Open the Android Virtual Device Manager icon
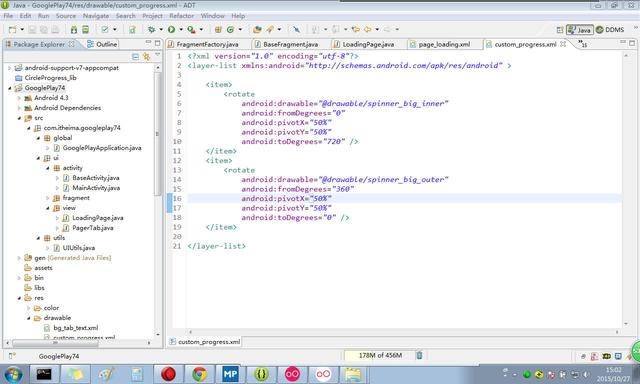 pyautogui.click(x=85, y=29)
